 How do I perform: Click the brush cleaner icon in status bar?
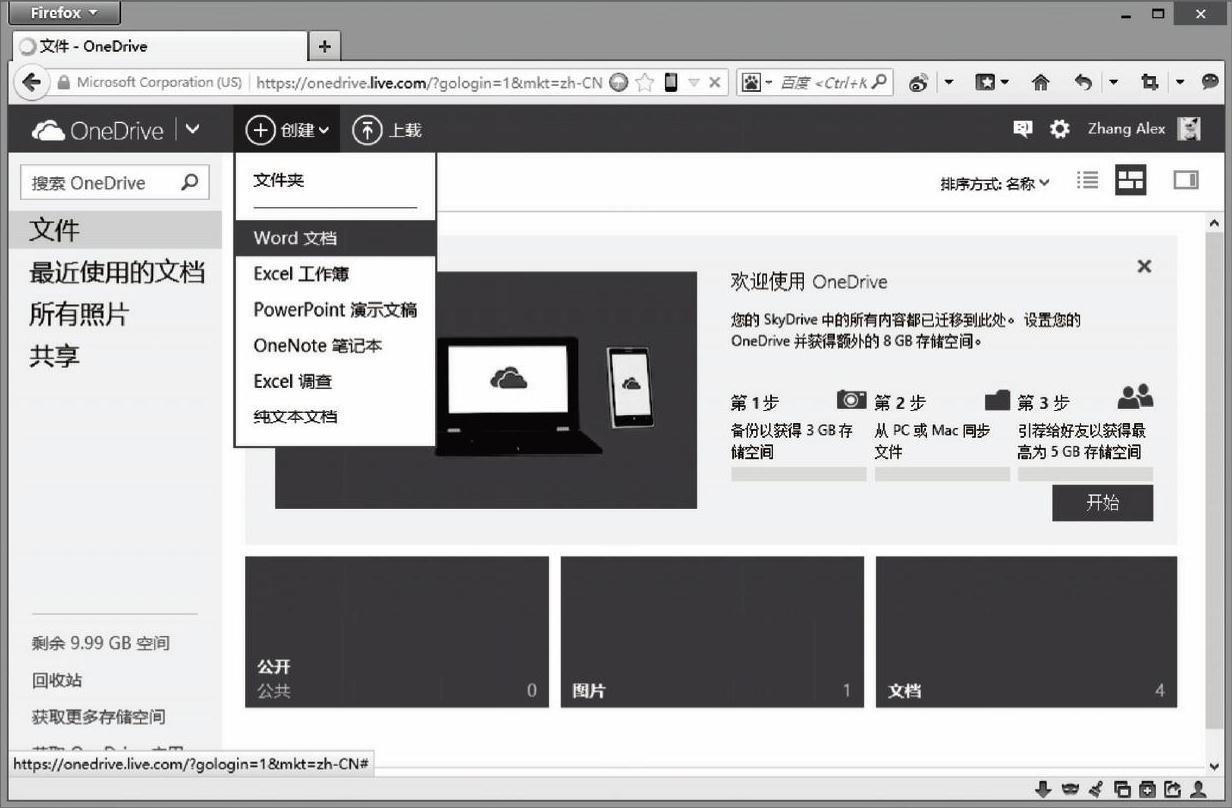tap(1096, 790)
